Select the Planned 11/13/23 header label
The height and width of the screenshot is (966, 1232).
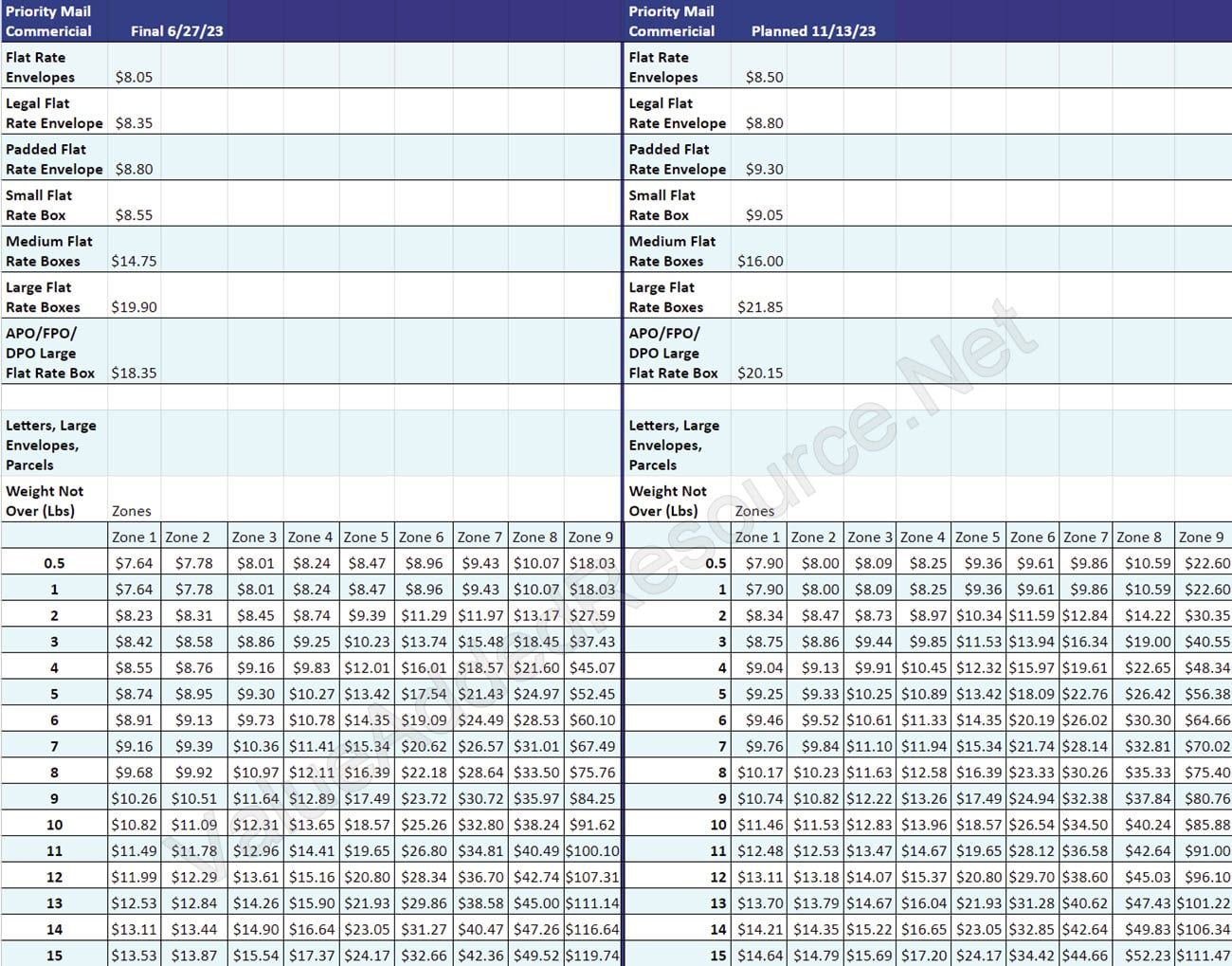(x=812, y=30)
